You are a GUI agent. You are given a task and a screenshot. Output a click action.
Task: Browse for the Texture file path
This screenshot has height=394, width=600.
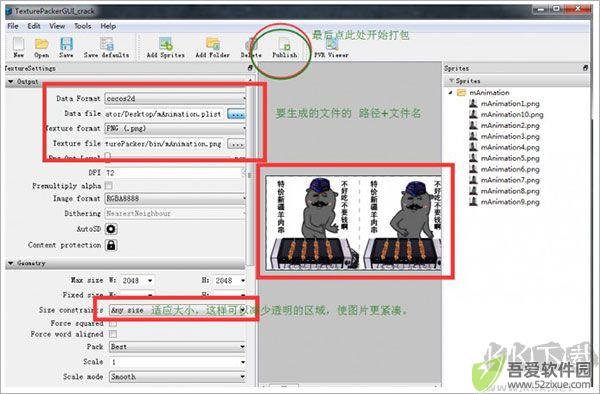tap(236, 144)
